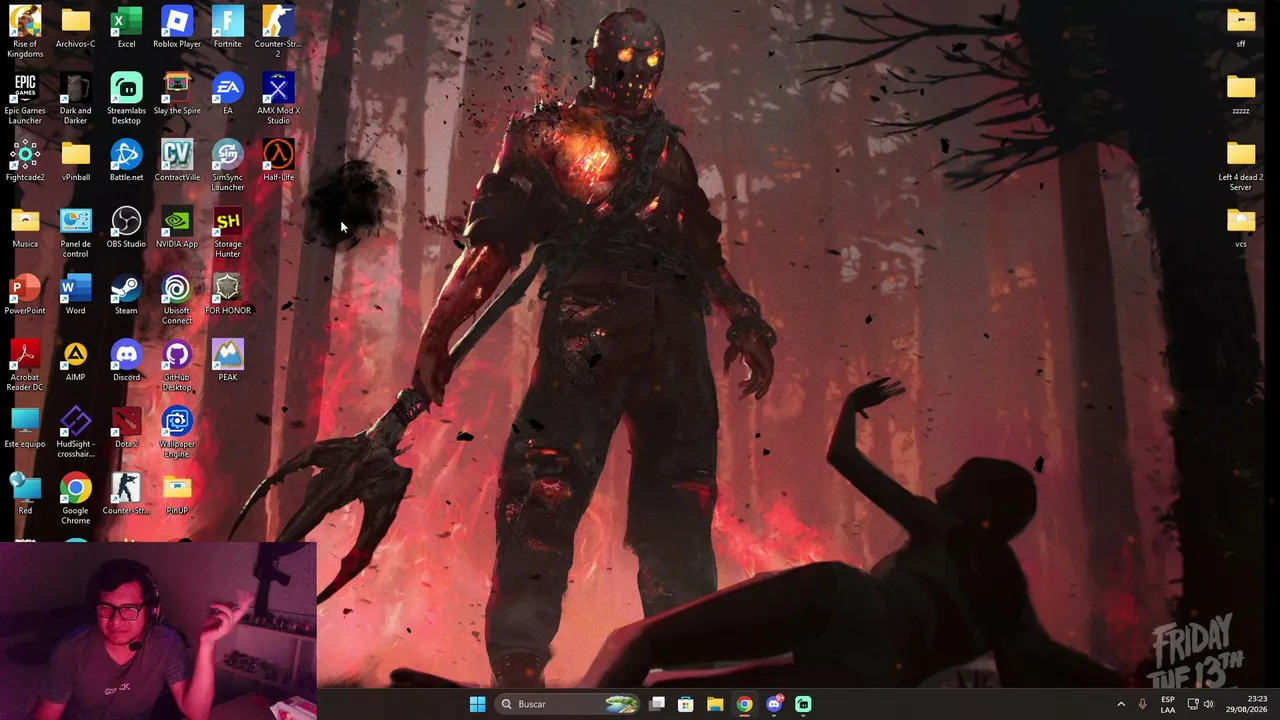This screenshot has width=1280, height=720.
Task: Click the AIMP music player shortcut
Action: click(x=76, y=361)
